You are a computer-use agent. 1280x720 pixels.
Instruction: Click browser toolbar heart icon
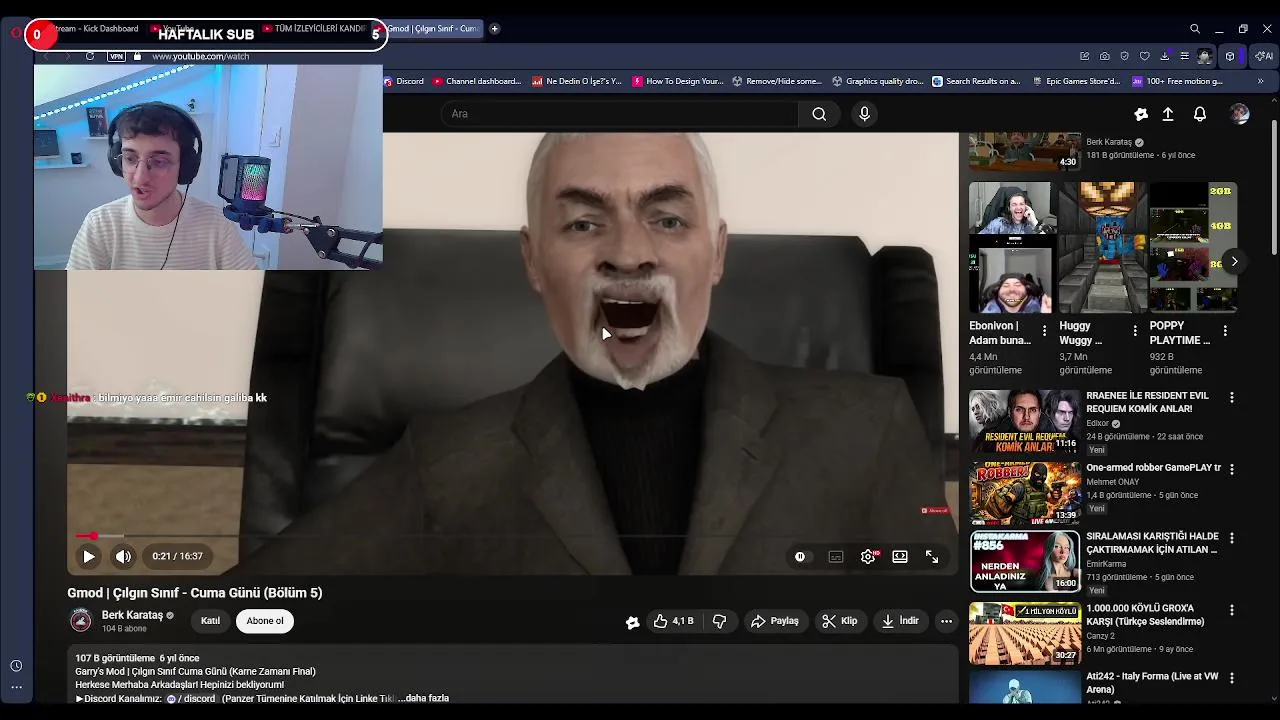click(1145, 56)
